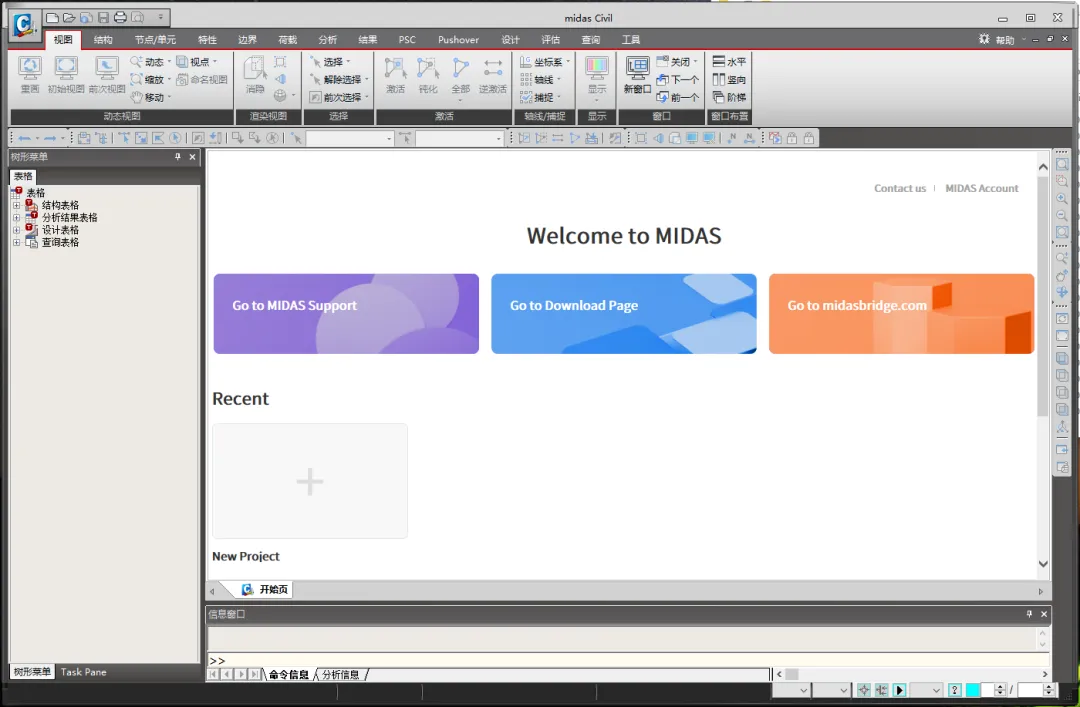Select the 开始页 document tab
Image resolution: width=1080 pixels, height=707 pixels.
[266, 589]
